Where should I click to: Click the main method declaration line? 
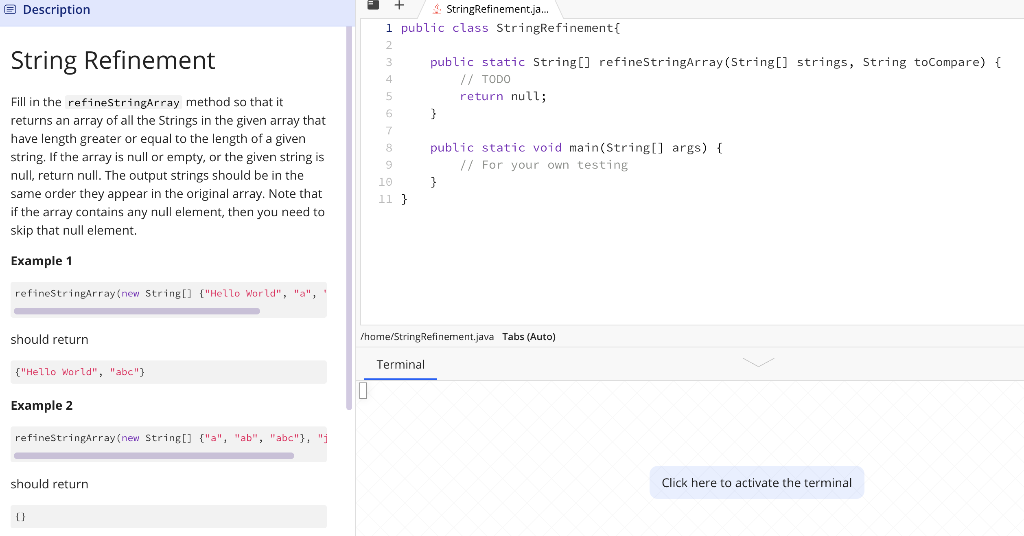576,148
